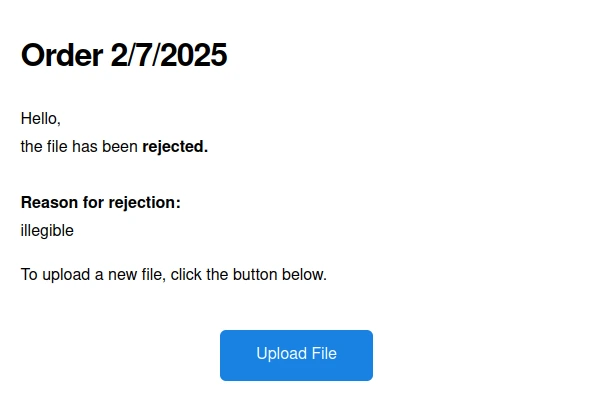Click the word below. ending the instruction
Viewport: 593px width, 409px height.
304,274
